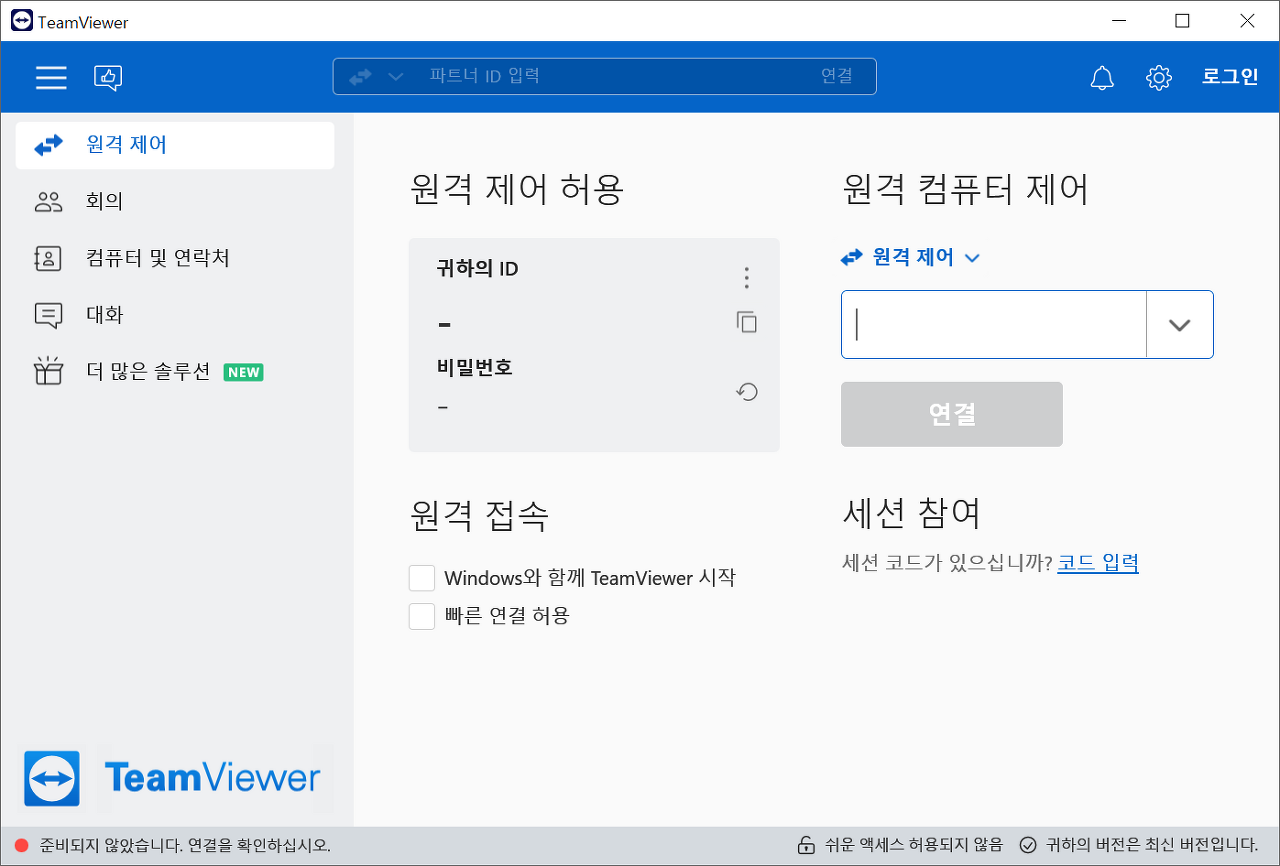Click the gift box icon
1280x866 pixels.
(x=48, y=371)
